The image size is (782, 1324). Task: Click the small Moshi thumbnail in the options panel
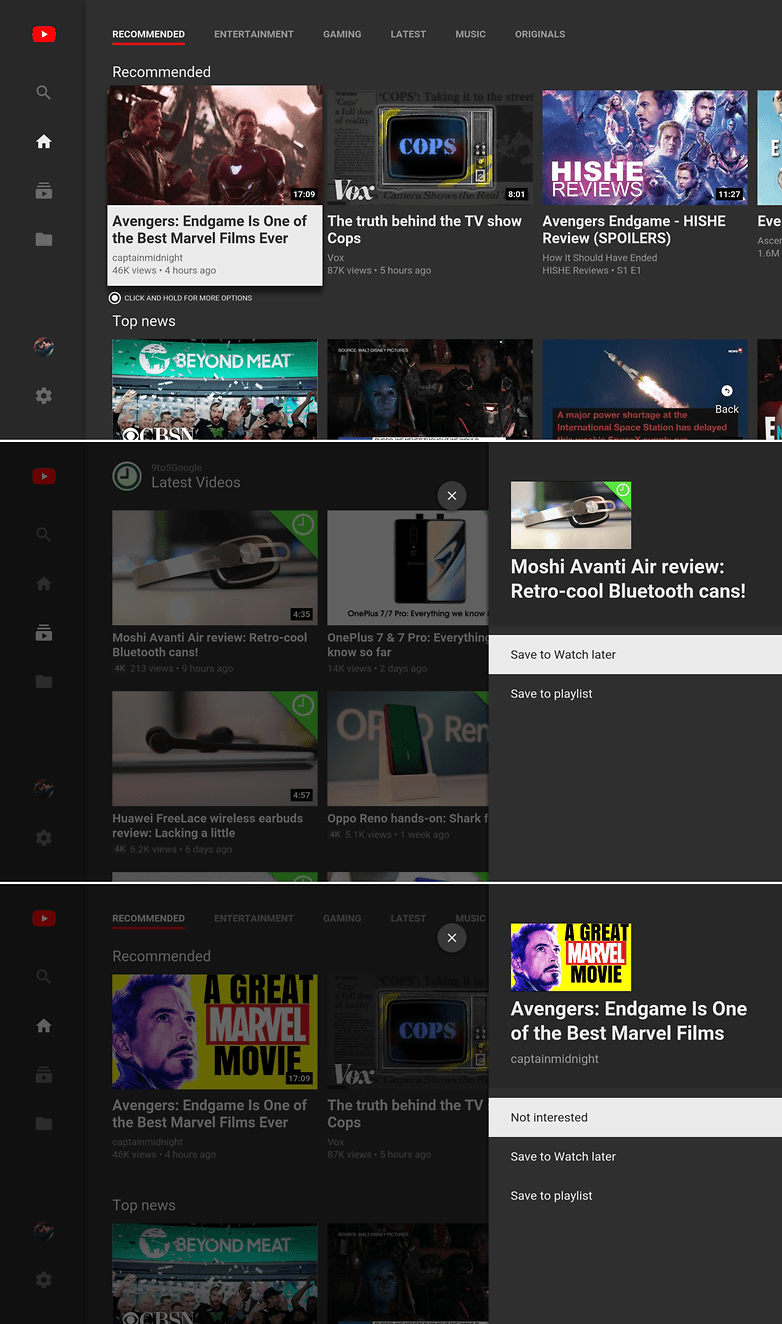click(x=571, y=515)
